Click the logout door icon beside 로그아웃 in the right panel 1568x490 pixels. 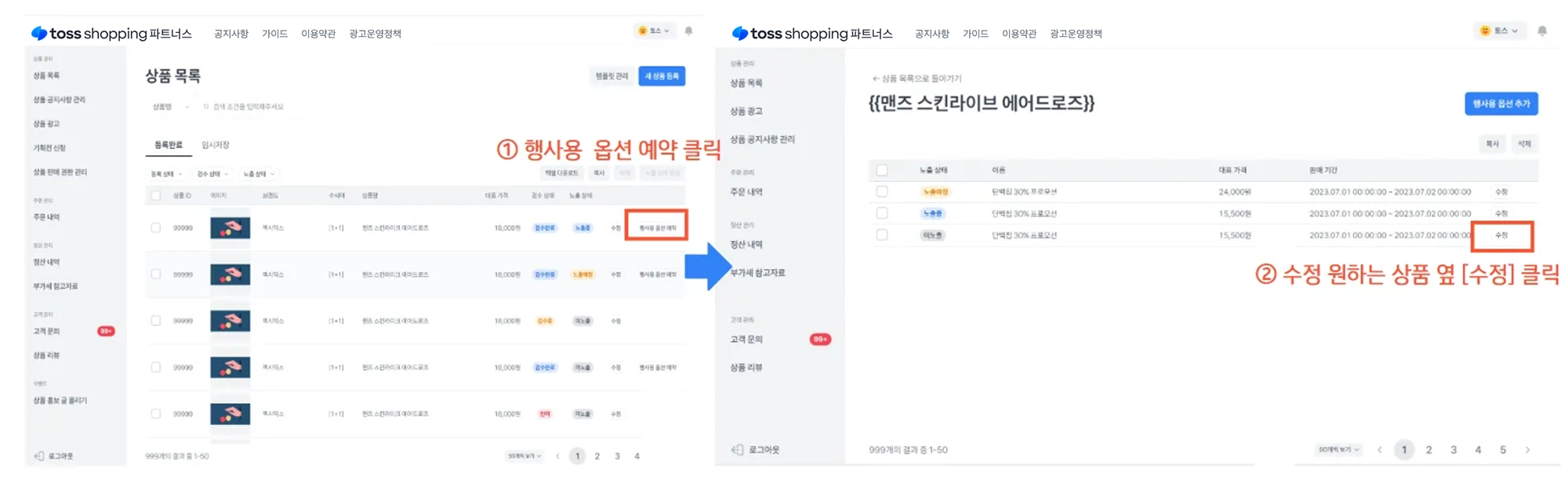click(x=737, y=450)
